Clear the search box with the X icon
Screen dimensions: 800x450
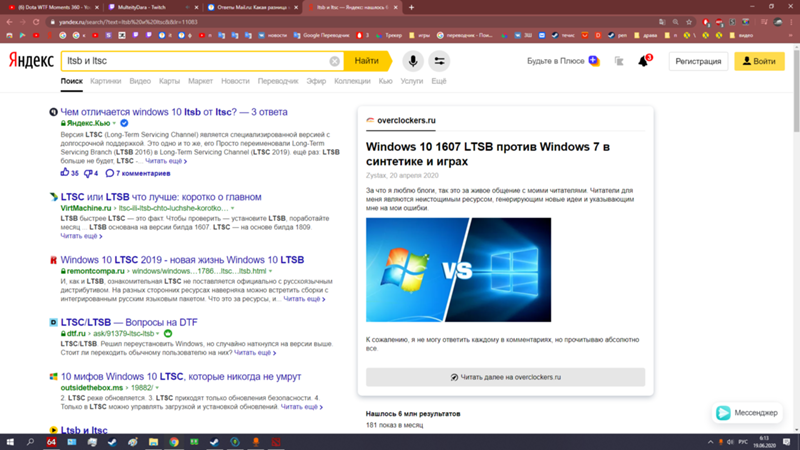pos(334,61)
